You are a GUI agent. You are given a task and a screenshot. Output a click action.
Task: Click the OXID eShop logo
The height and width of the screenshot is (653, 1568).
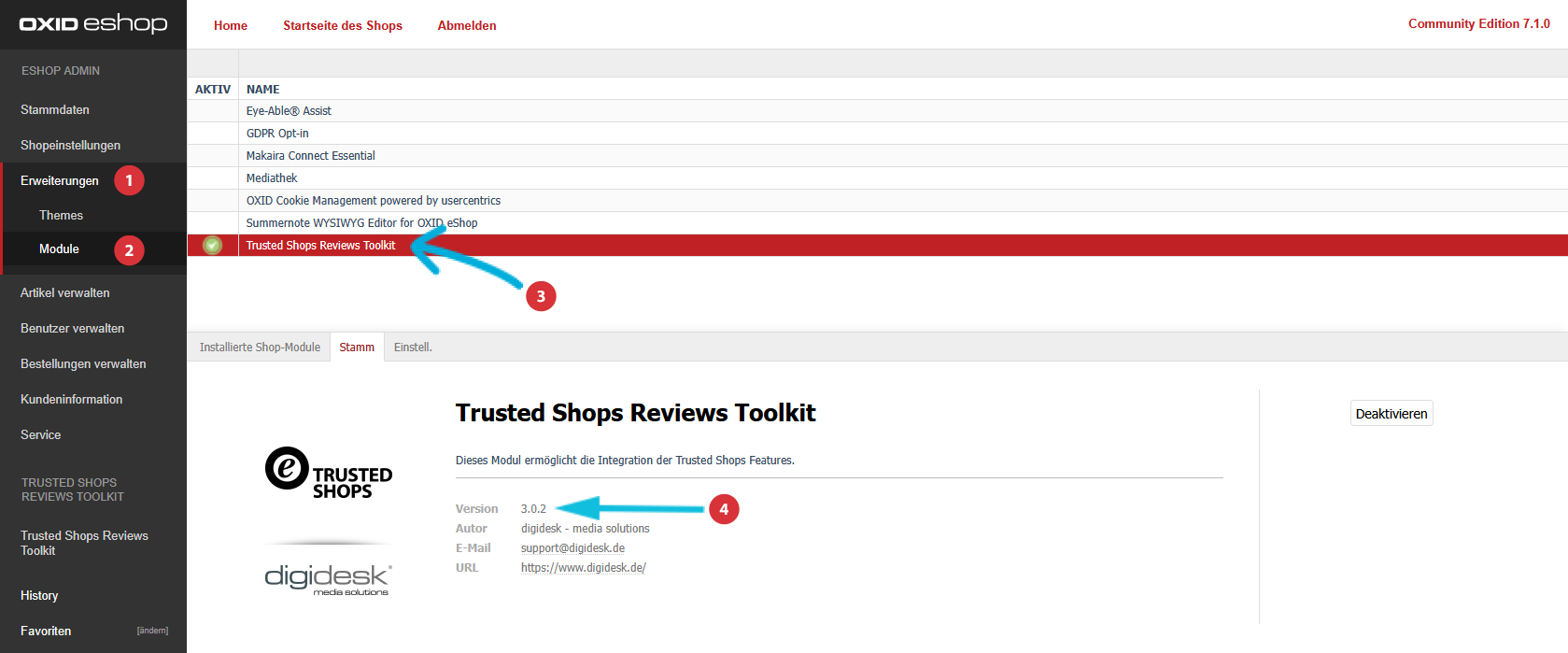(x=93, y=23)
